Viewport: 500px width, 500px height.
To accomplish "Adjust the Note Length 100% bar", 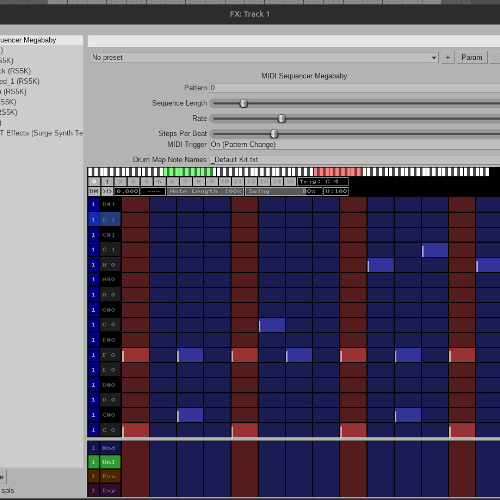I will [205, 191].
